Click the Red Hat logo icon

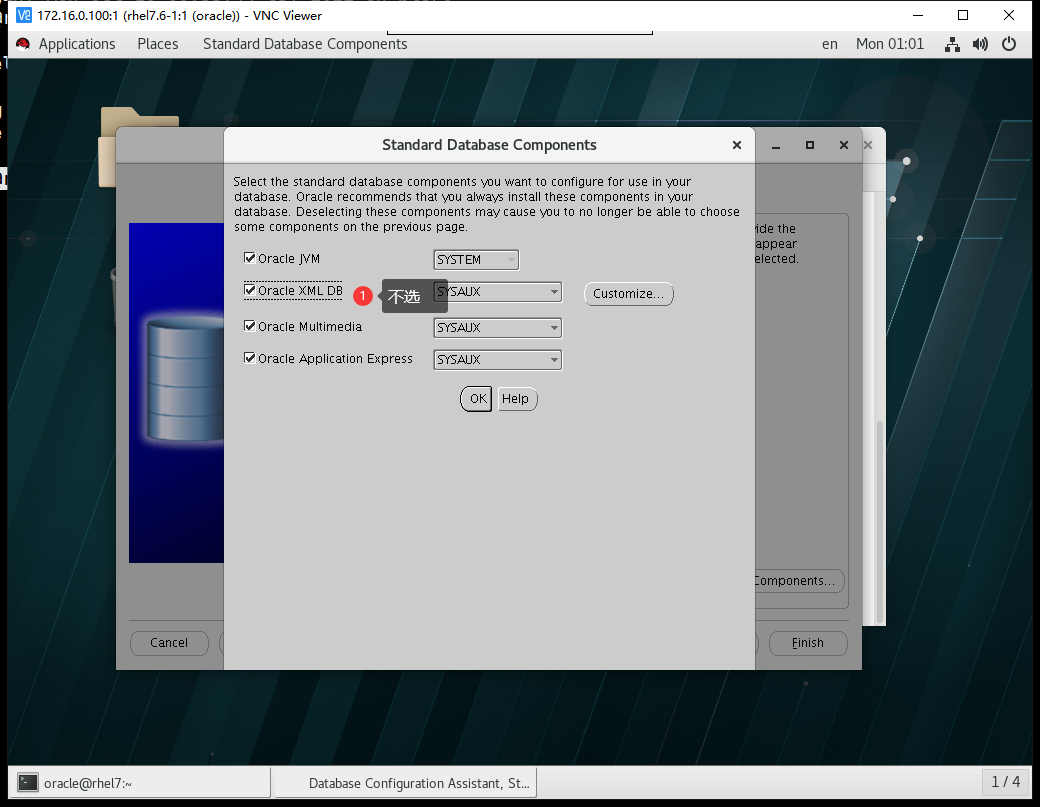[x=23, y=44]
